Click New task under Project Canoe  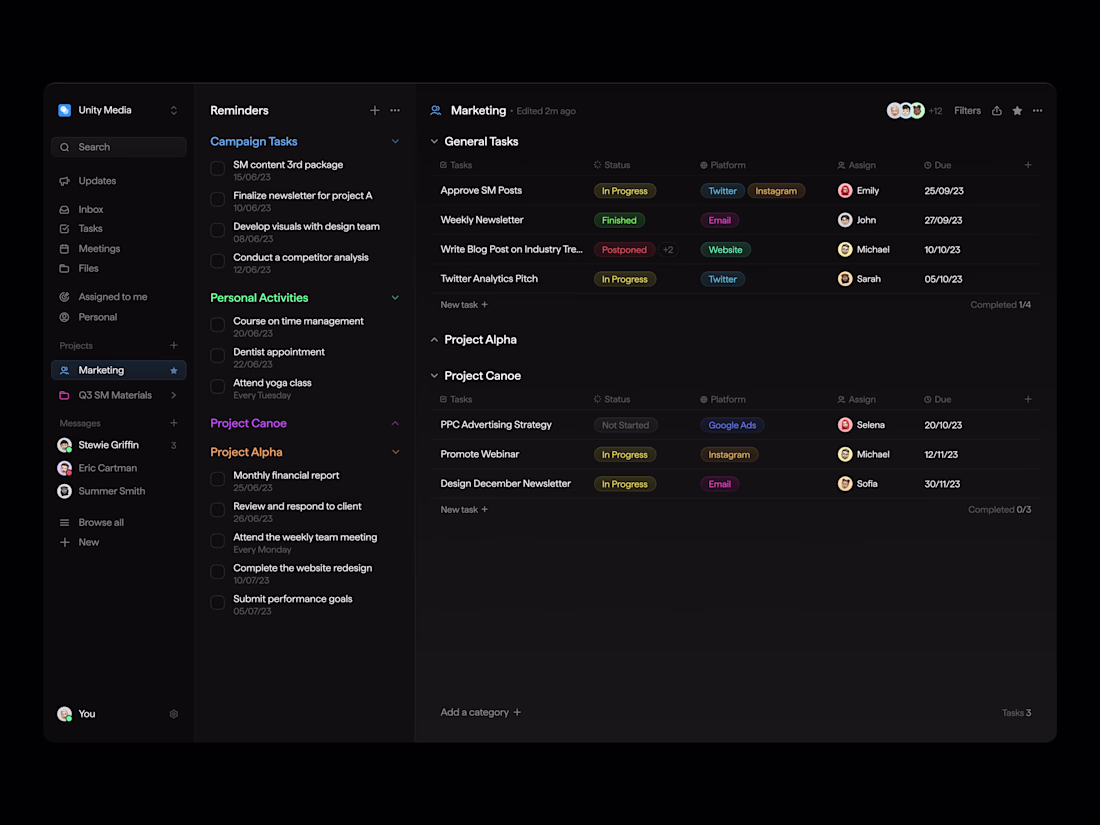click(x=464, y=509)
